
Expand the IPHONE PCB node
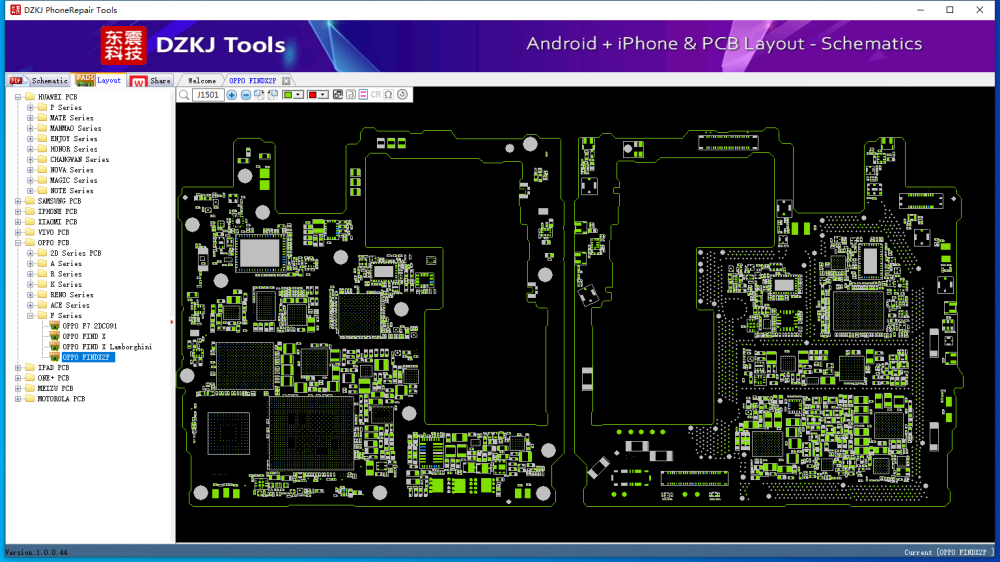pyautogui.click(x=18, y=211)
